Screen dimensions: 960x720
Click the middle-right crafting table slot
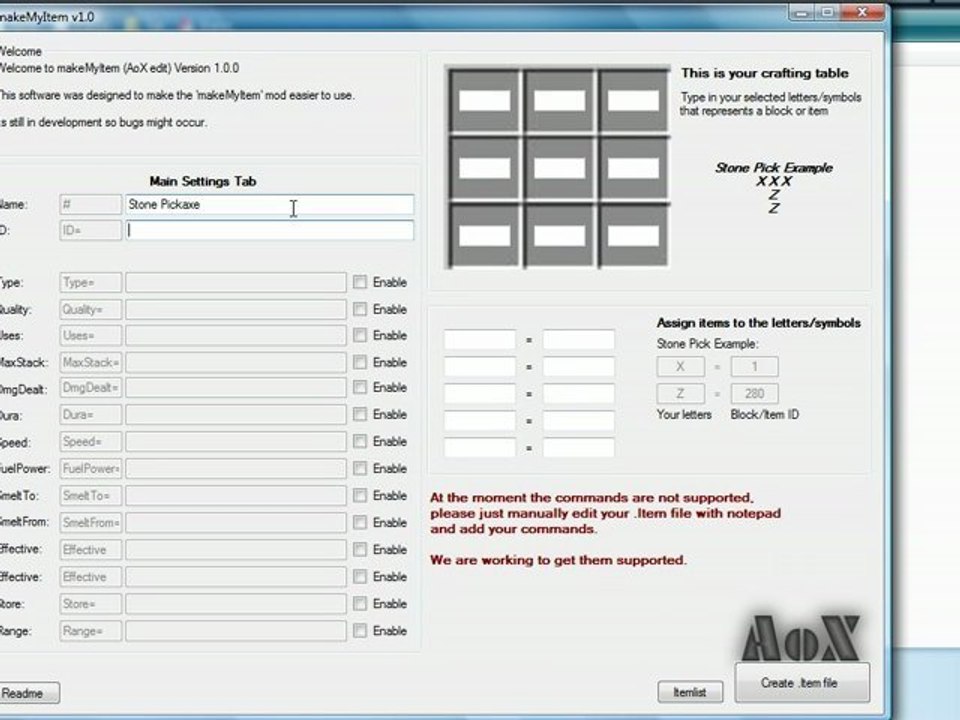633,168
